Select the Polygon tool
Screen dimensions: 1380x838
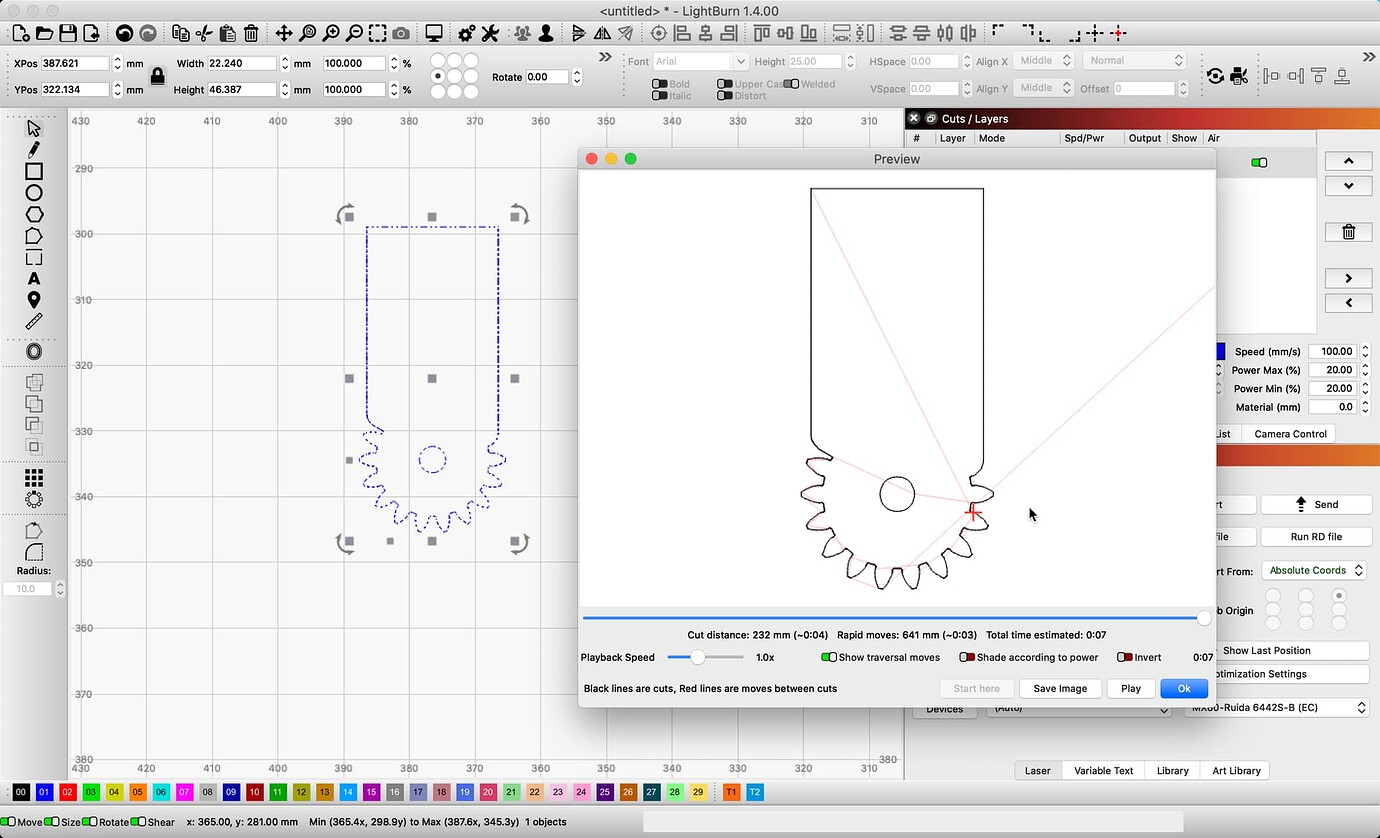tap(34, 214)
